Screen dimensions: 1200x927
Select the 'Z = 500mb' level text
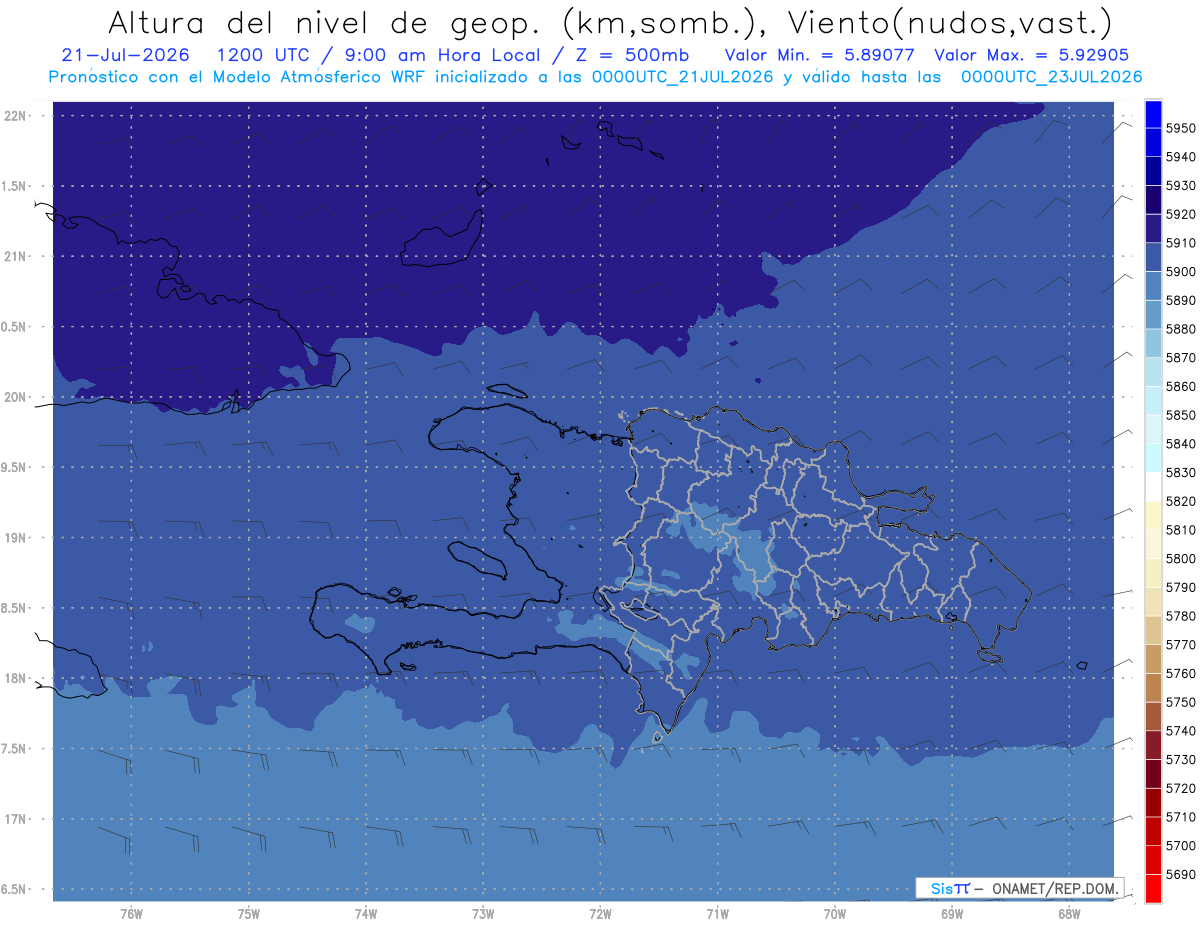(632, 55)
